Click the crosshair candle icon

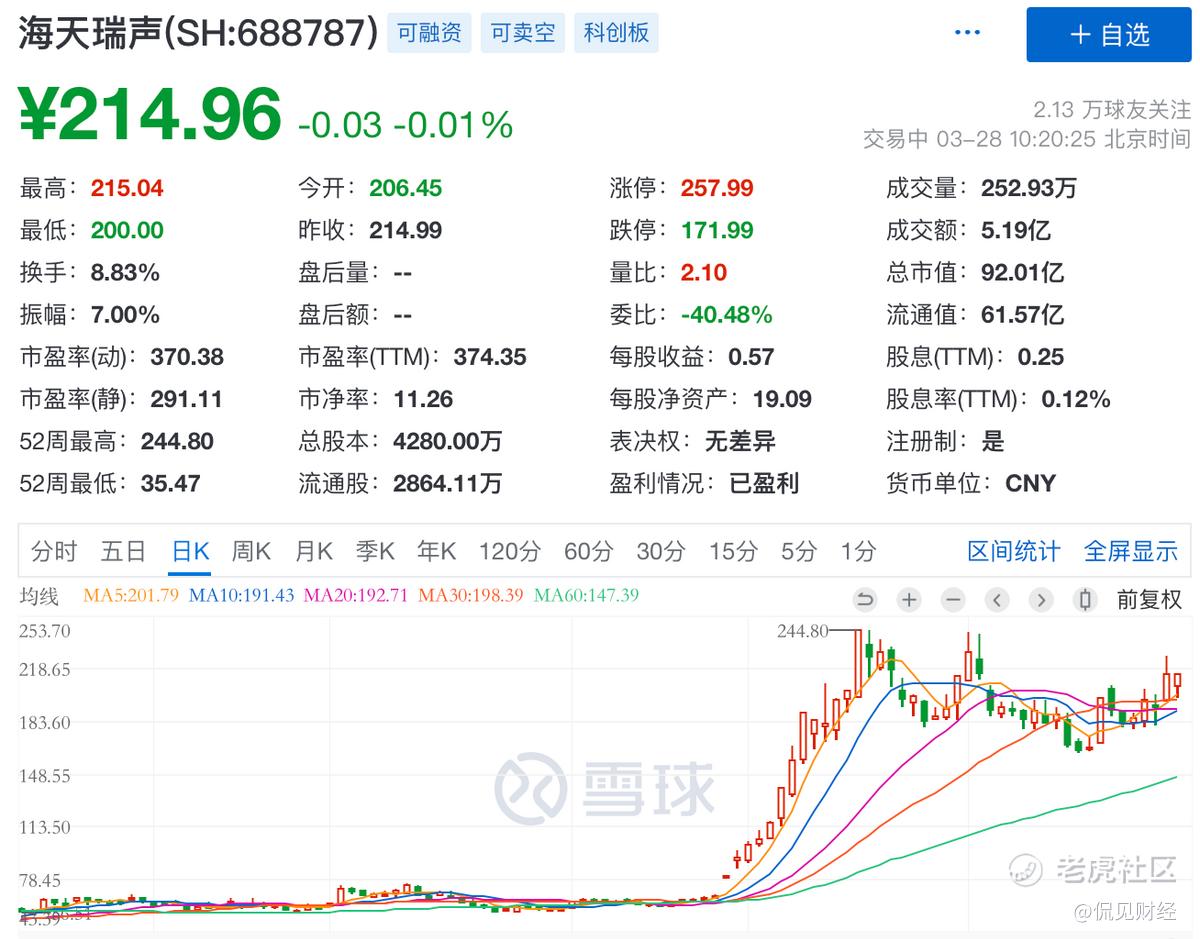(1085, 600)
